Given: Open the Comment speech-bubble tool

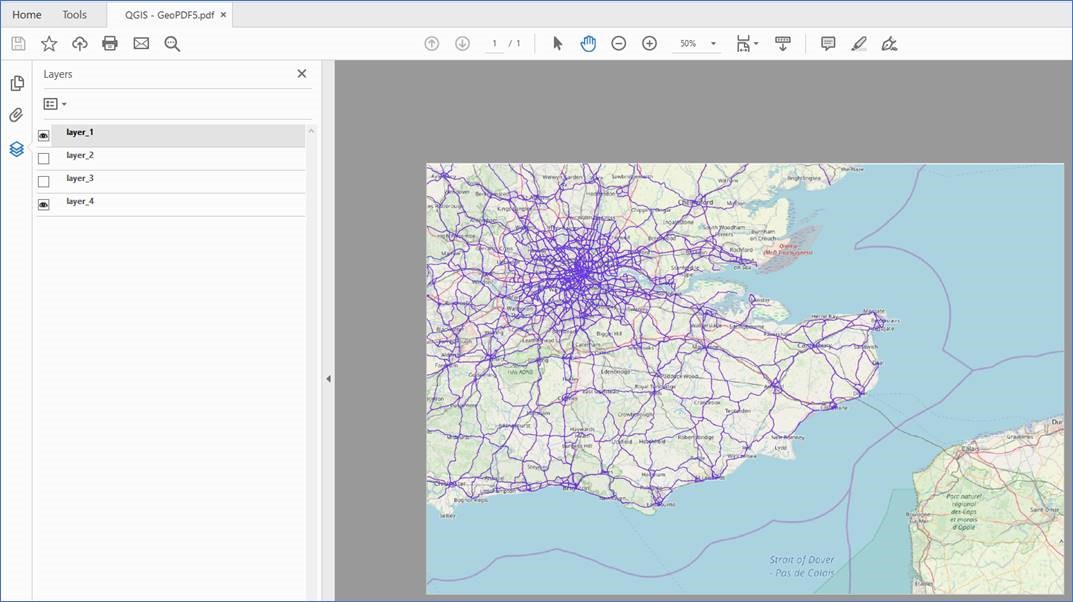Looking at the screenshot, I should [827, 43].
